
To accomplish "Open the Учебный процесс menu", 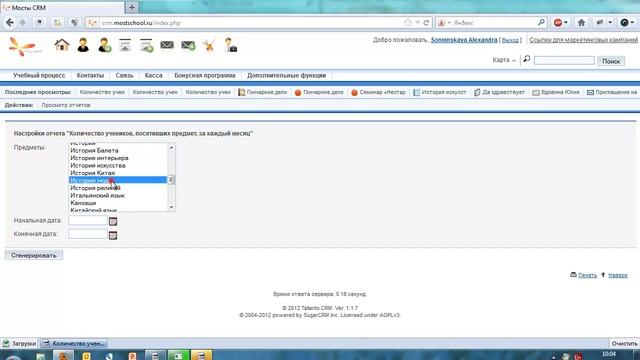I will click(39, 76).
